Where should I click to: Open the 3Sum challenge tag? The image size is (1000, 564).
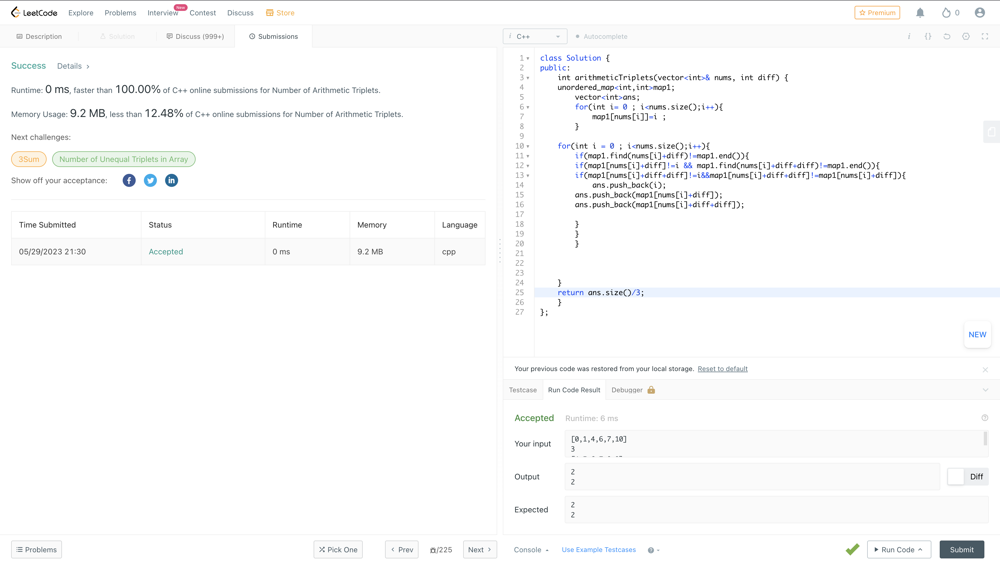(29, 159)
